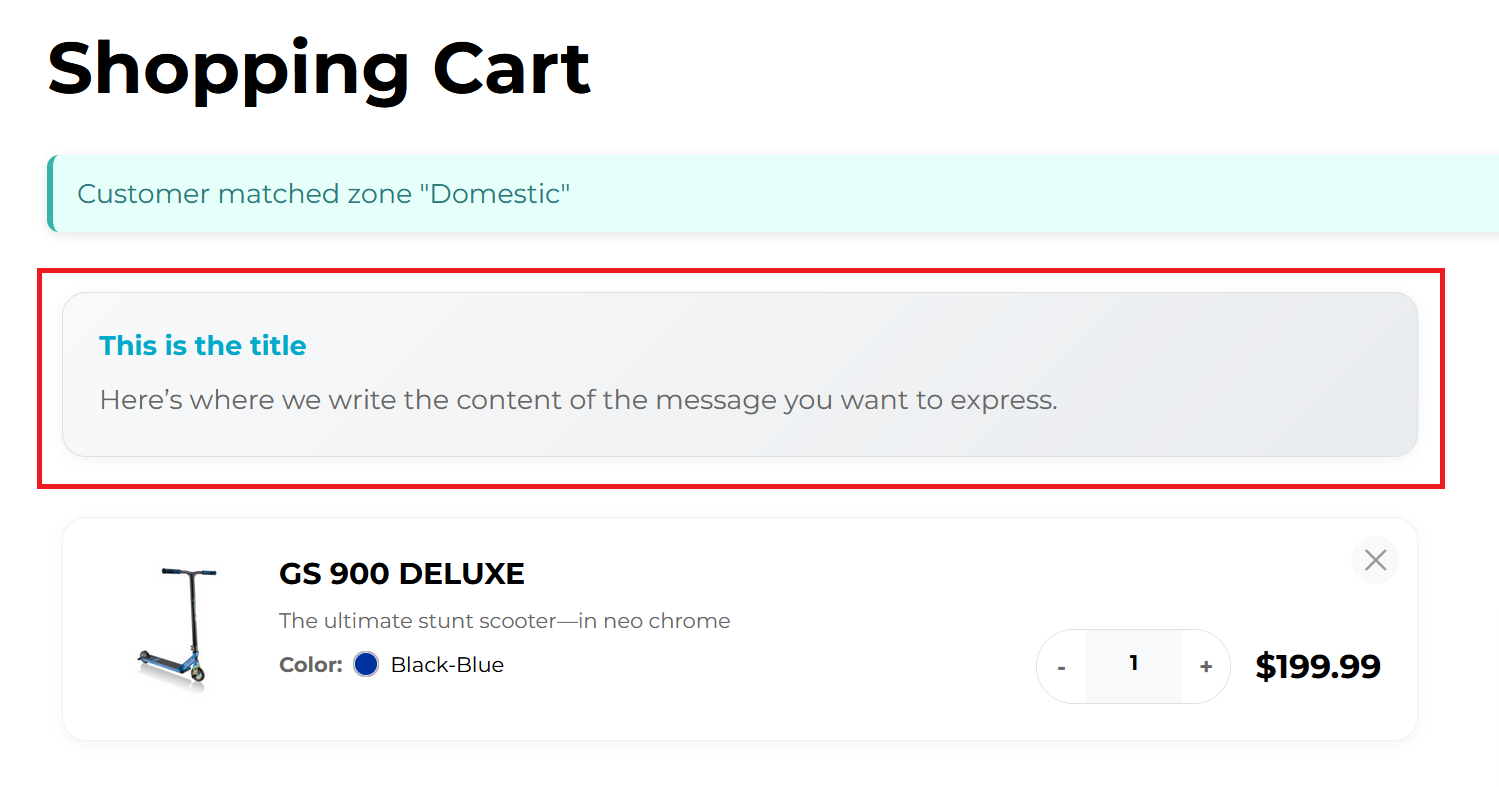1499x787 pixels.
Task: Click the remove button in the product card corner
Action: click(x=1375, y=560)
